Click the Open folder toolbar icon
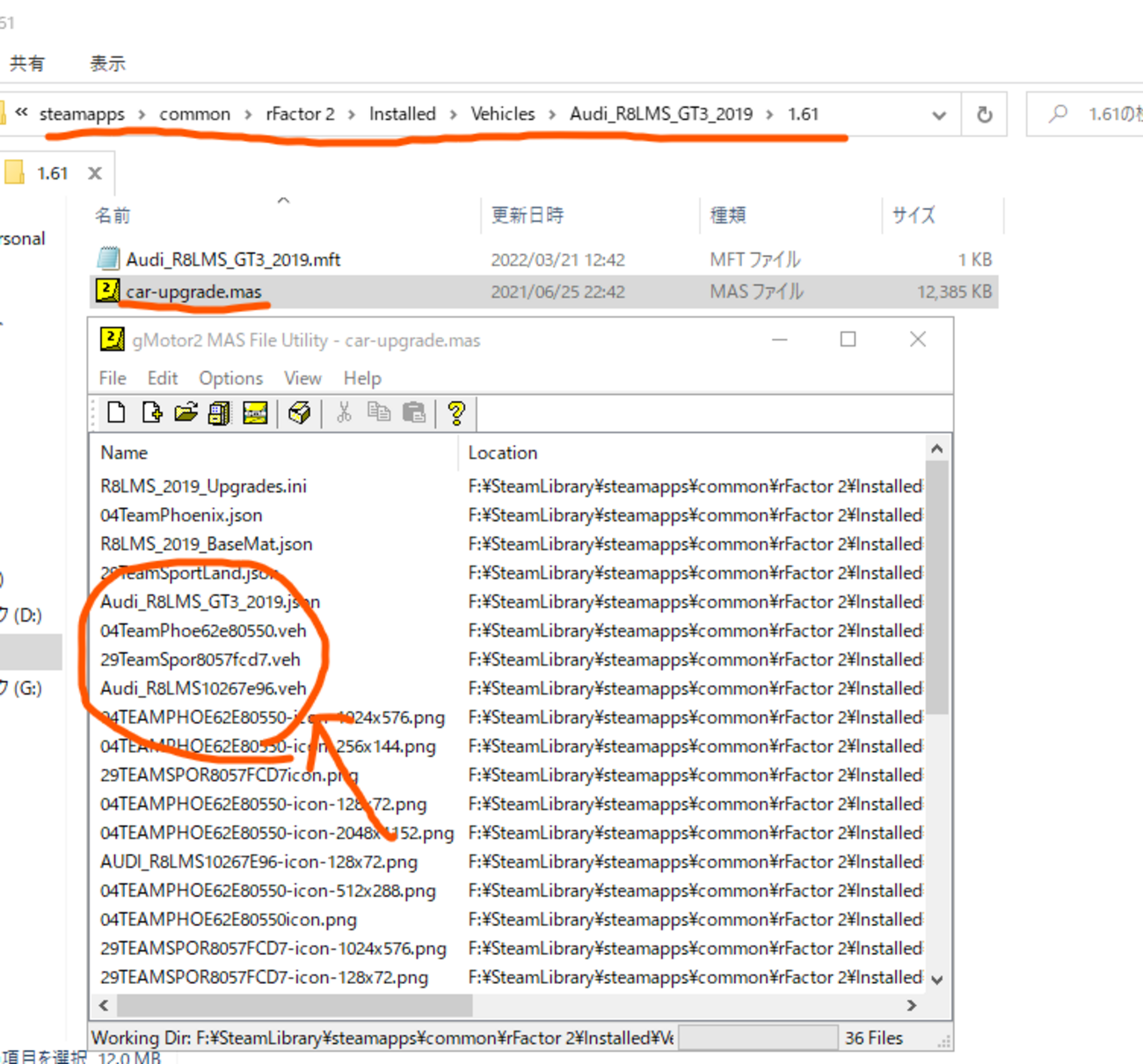Viewport: 1143px width, 1064px height. click(x=186, y=412)
